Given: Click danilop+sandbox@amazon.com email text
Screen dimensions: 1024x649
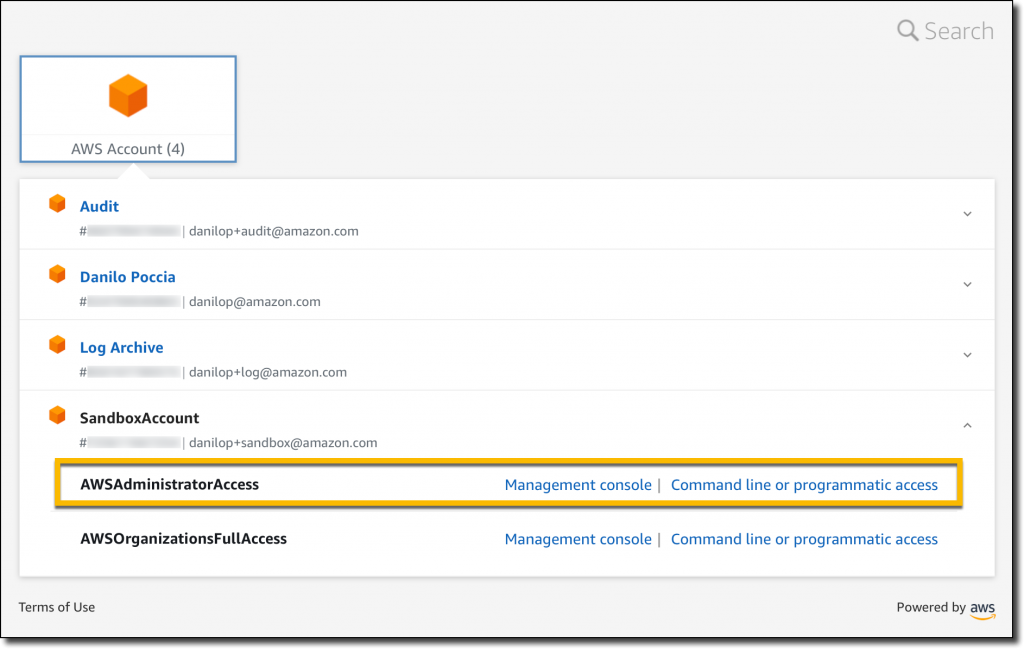Looking at the screenshot, I should pos(283,443).
